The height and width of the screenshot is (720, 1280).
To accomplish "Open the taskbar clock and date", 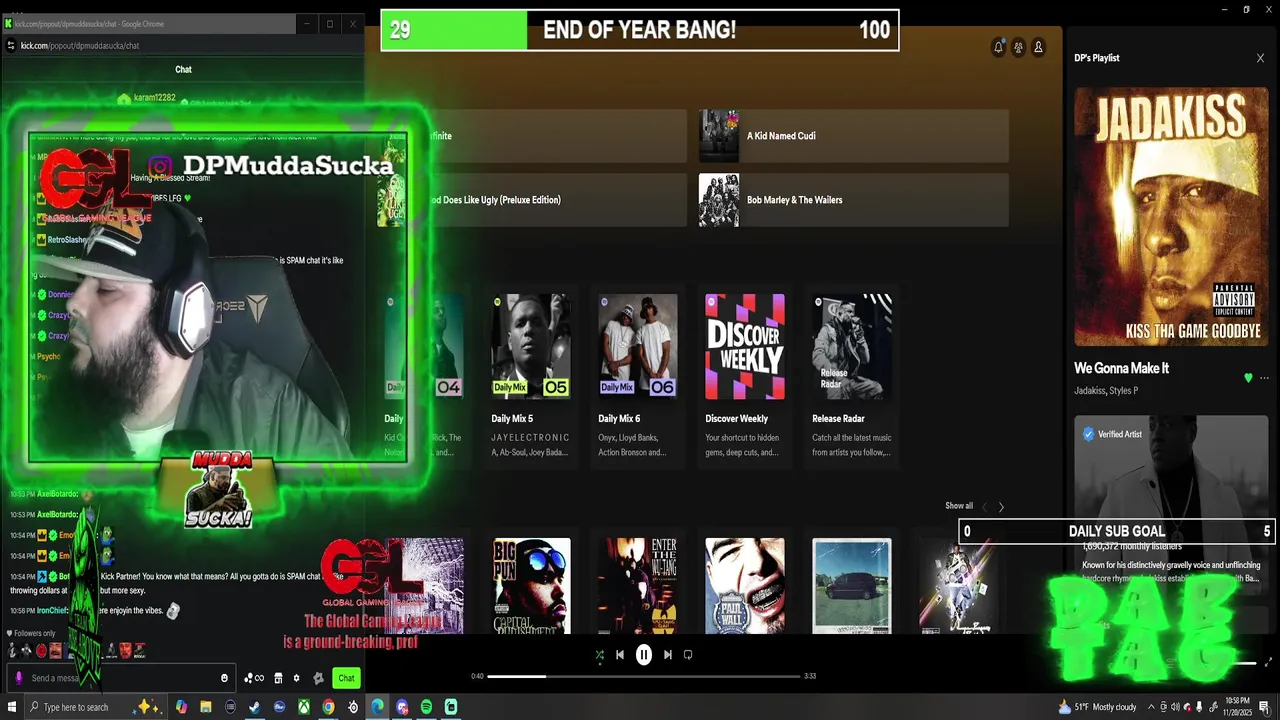I will (1238, 707).
